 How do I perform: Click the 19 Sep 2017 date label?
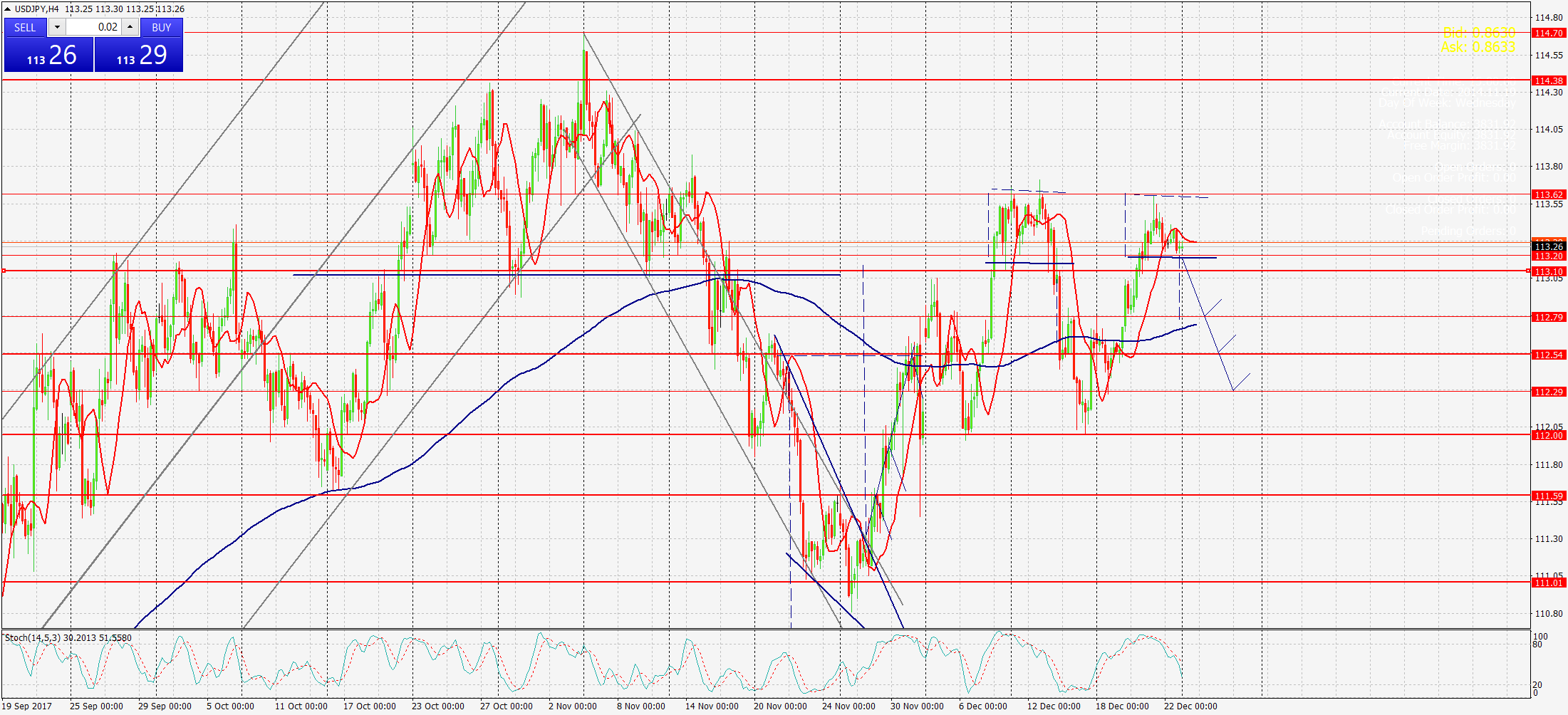click(x=27, y=706)
